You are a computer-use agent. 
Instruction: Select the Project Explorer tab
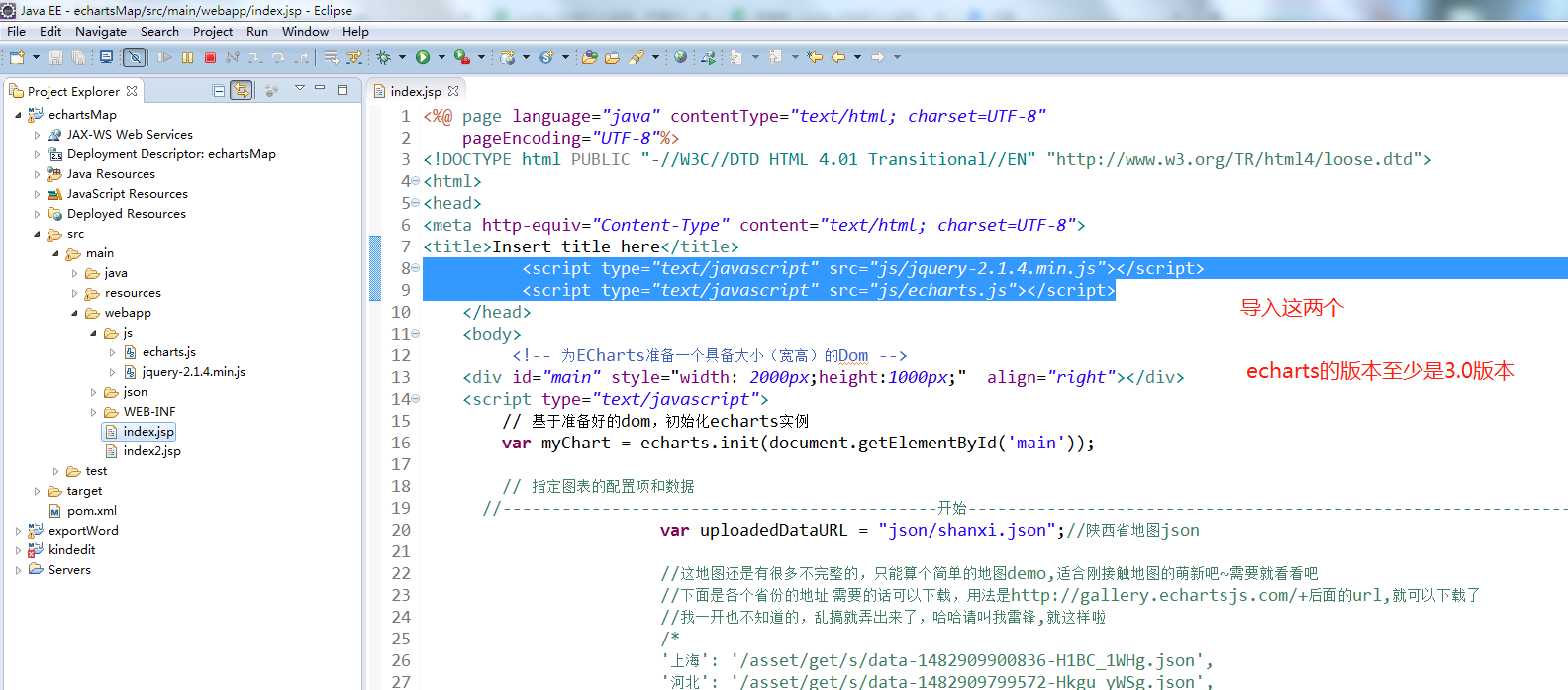[x=73, y=91]
